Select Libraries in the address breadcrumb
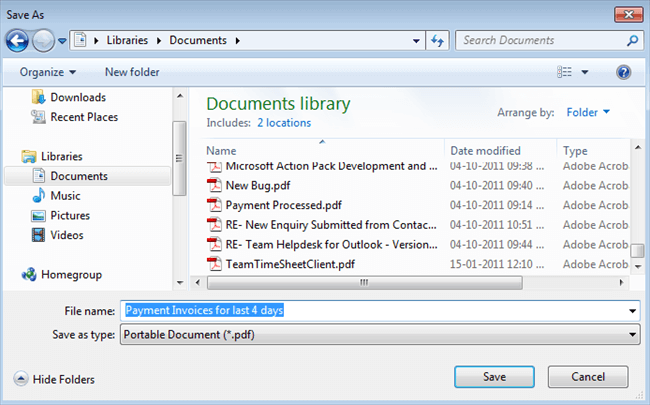650x405 pixels. click(x=127, y=40)
